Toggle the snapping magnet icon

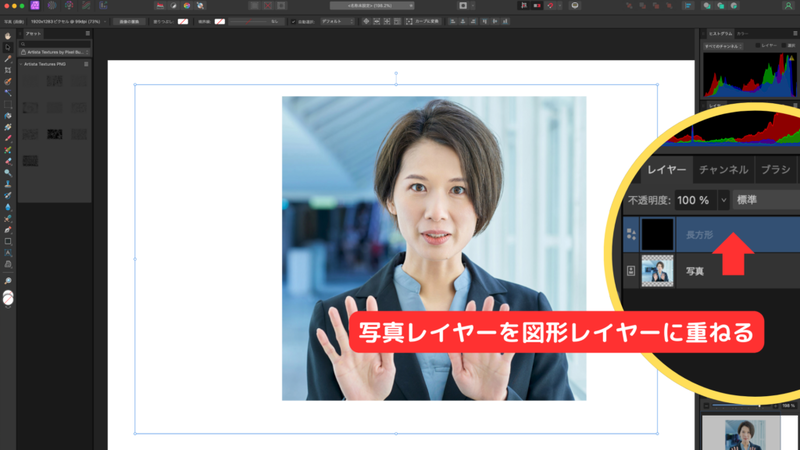(550, 6)
